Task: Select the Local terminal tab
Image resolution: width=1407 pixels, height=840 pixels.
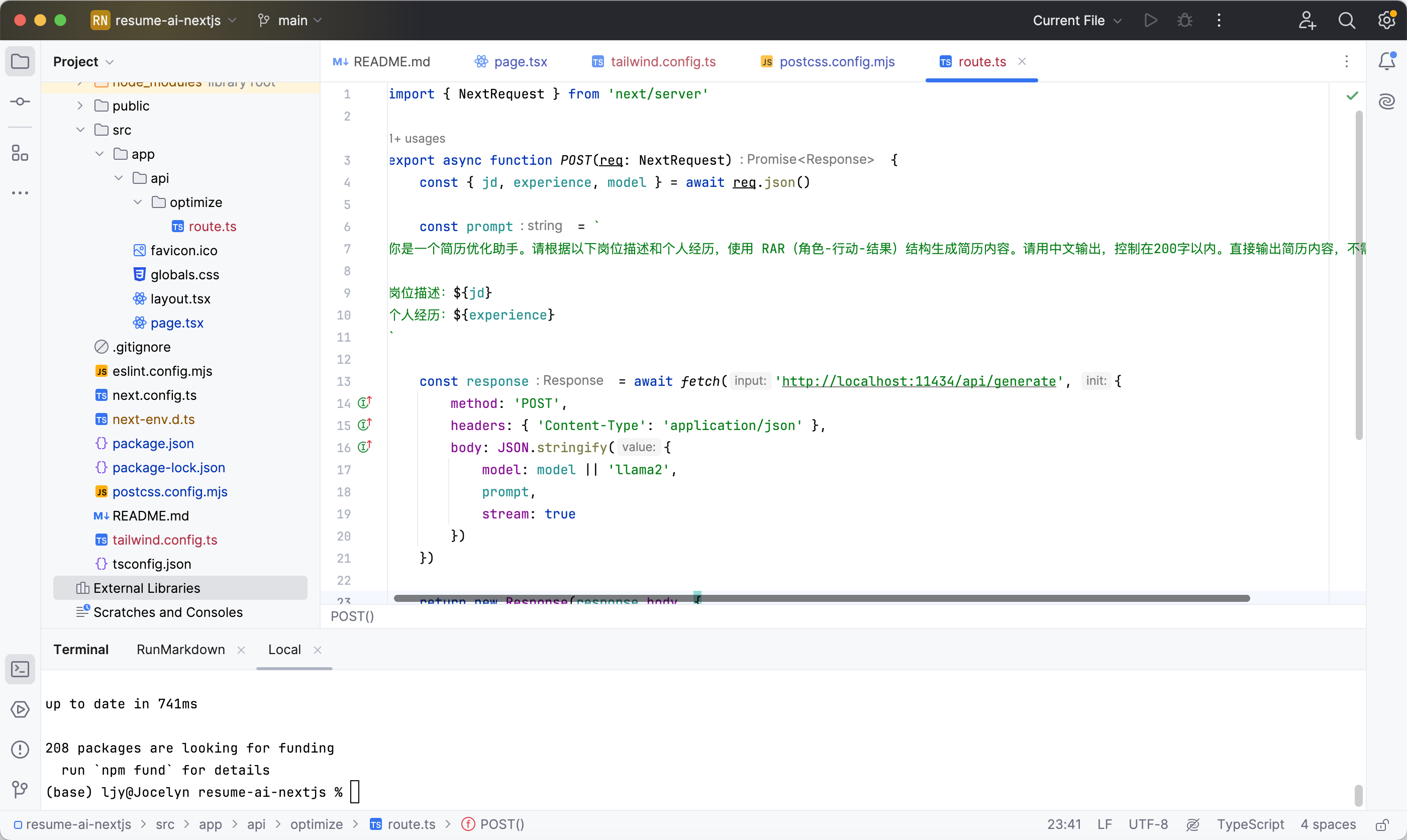Action: pyautogui.click(x=284, y=650)
